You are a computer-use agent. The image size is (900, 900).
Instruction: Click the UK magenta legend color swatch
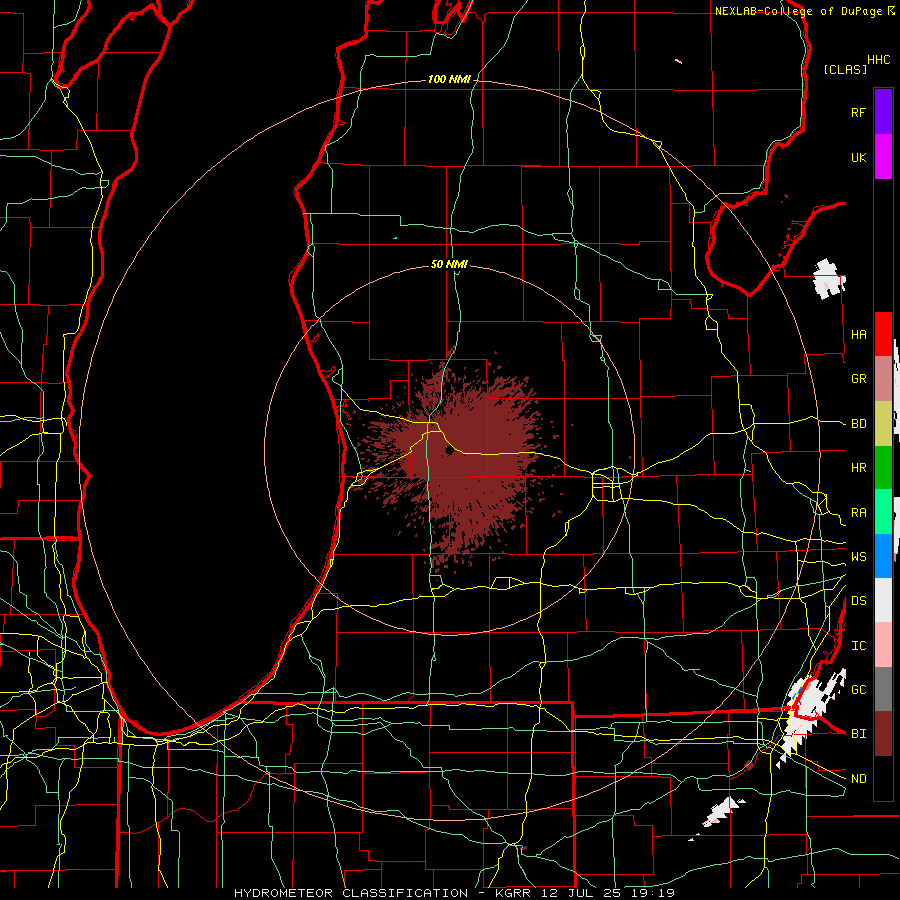pyautogui.click(x=883, y=157)
